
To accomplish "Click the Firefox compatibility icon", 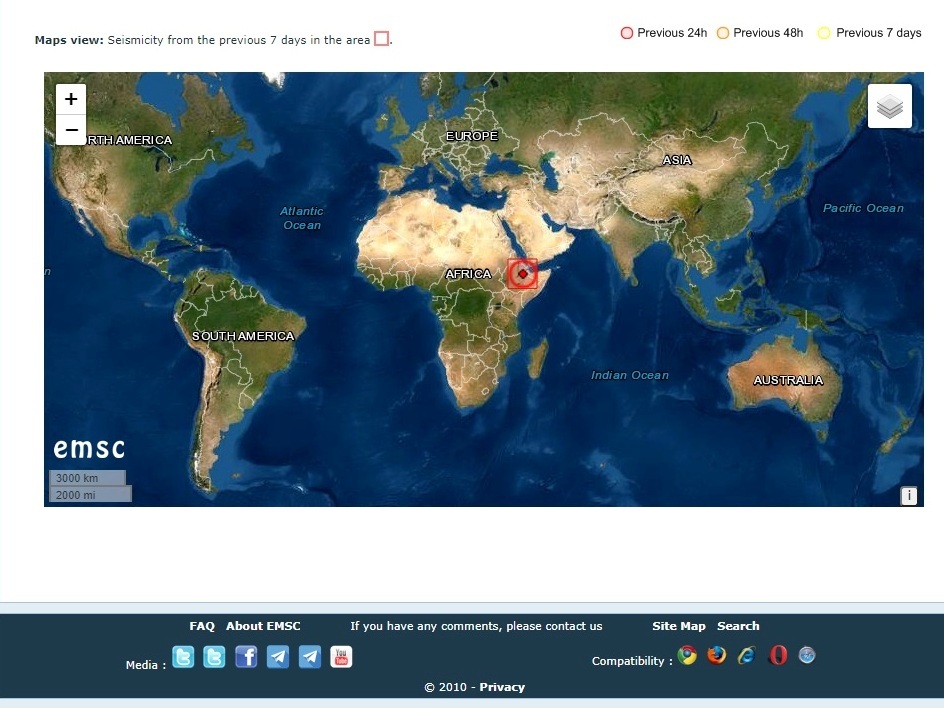I will coord(716,655).
